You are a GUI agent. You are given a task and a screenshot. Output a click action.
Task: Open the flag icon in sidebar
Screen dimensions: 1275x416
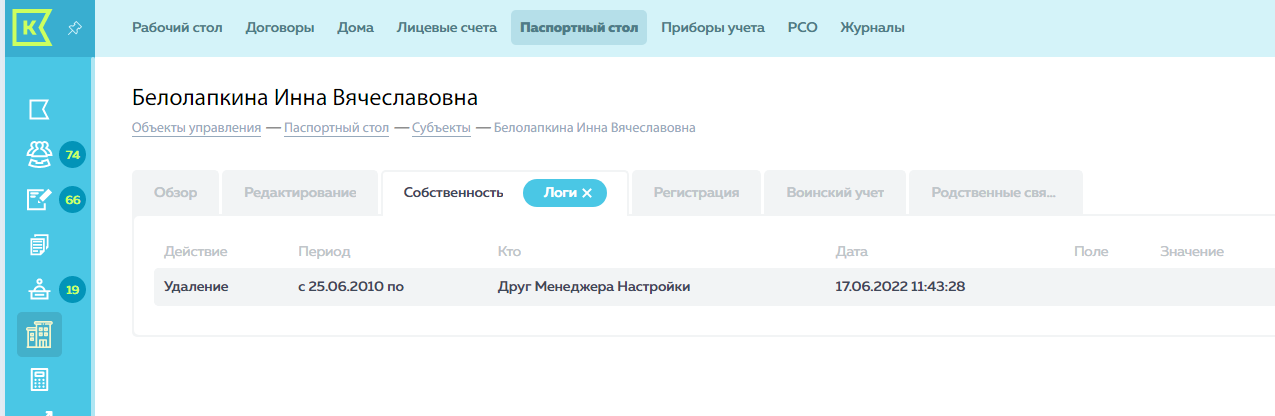click(x=39, y=109)
